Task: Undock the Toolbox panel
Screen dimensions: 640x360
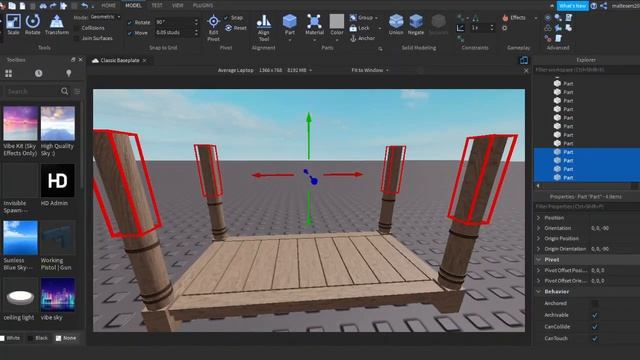Action: [x=73, y=60]
